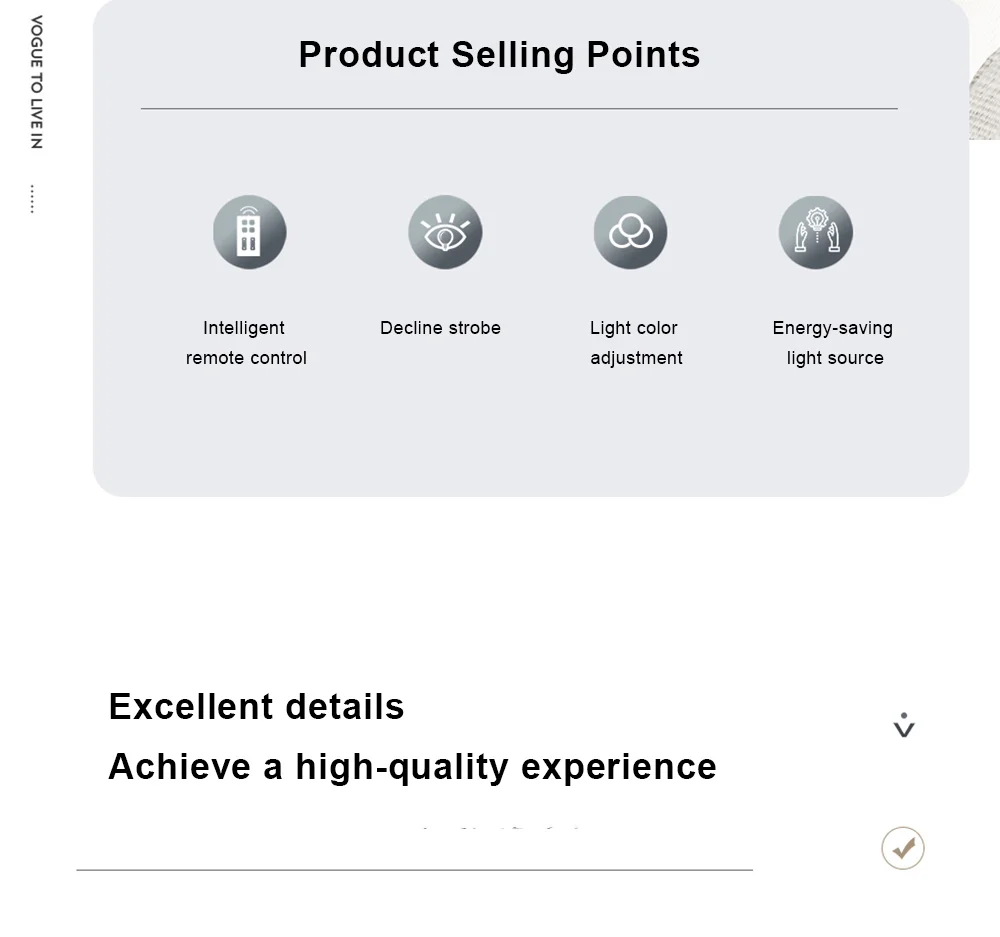
Task: Click the words 'light source' under Energy-saving
Action: point(835,358)
